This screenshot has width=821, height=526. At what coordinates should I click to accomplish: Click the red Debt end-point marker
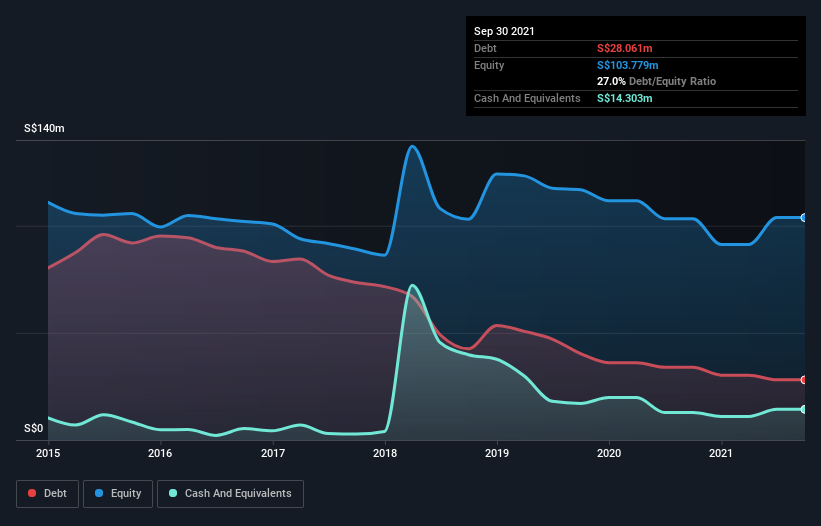pyautogui.click(x=804, y=380)
